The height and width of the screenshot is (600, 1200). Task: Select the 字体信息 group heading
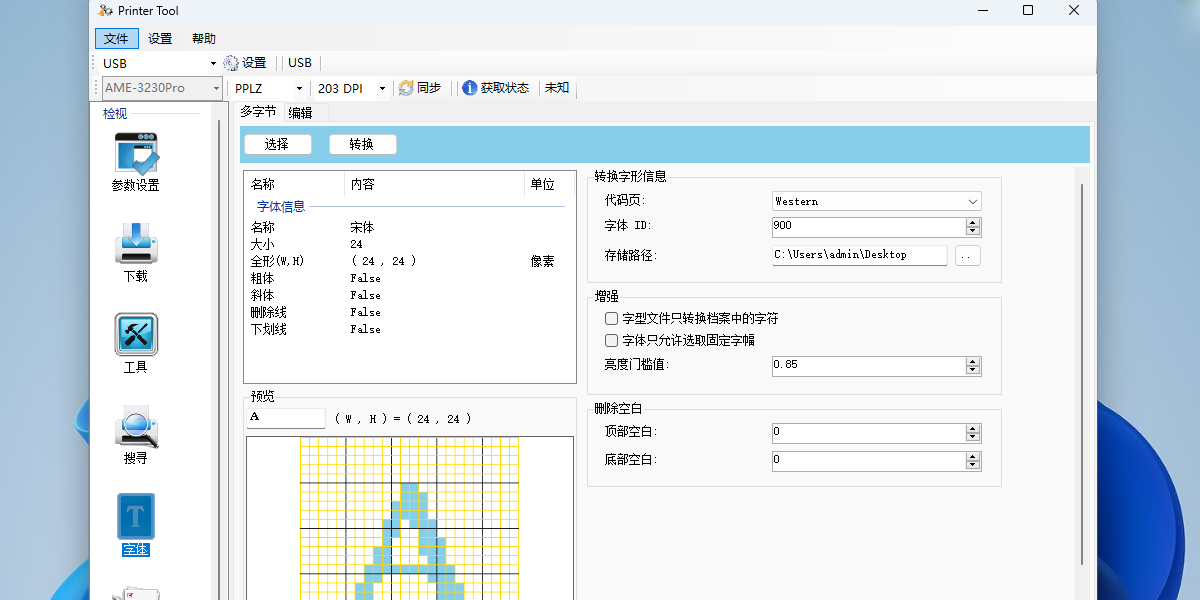tap(281, 207)
